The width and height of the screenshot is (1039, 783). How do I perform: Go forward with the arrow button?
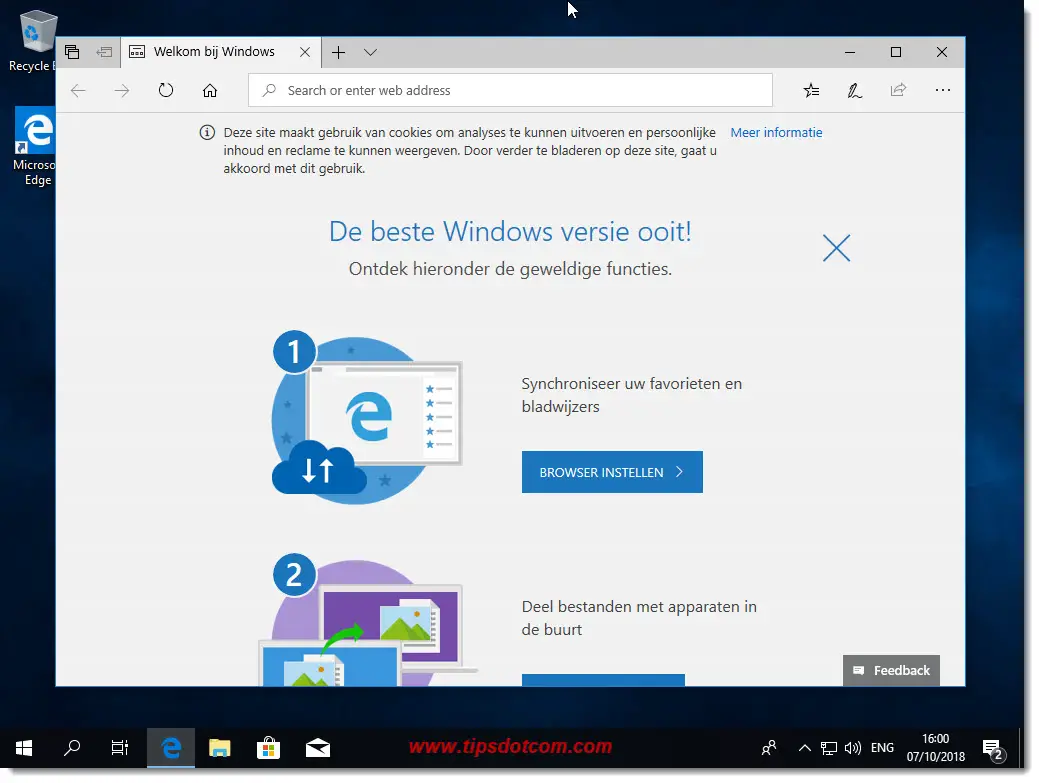pyautogui.click(x=122, y=91)
